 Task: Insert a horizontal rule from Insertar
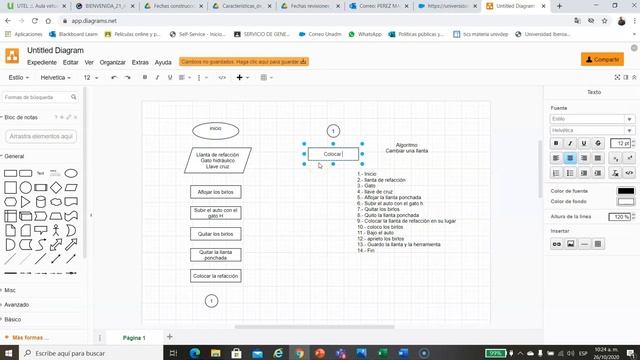point(584,244)
